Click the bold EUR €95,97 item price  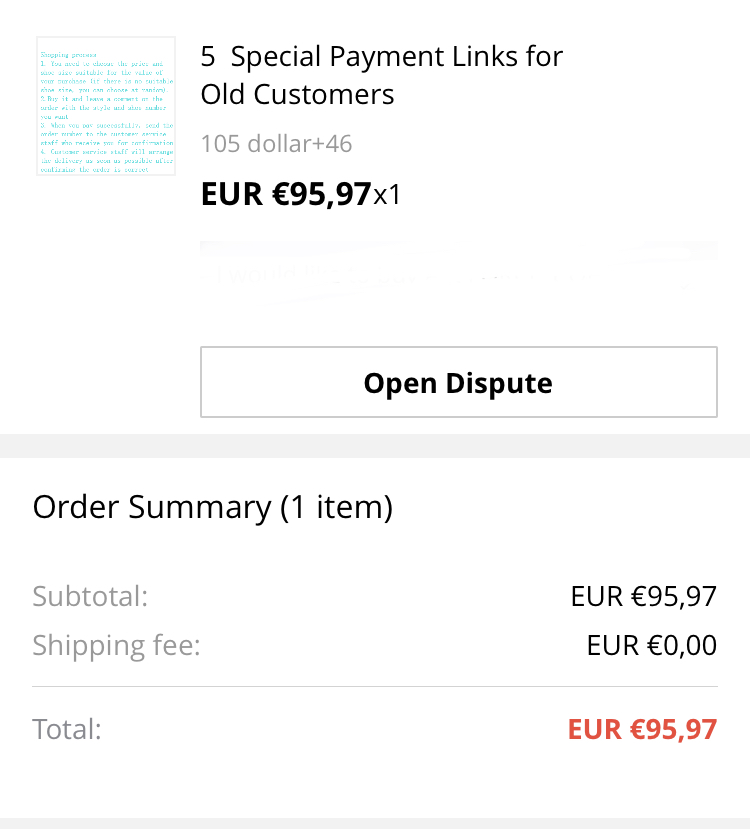[x=286, y=194]
